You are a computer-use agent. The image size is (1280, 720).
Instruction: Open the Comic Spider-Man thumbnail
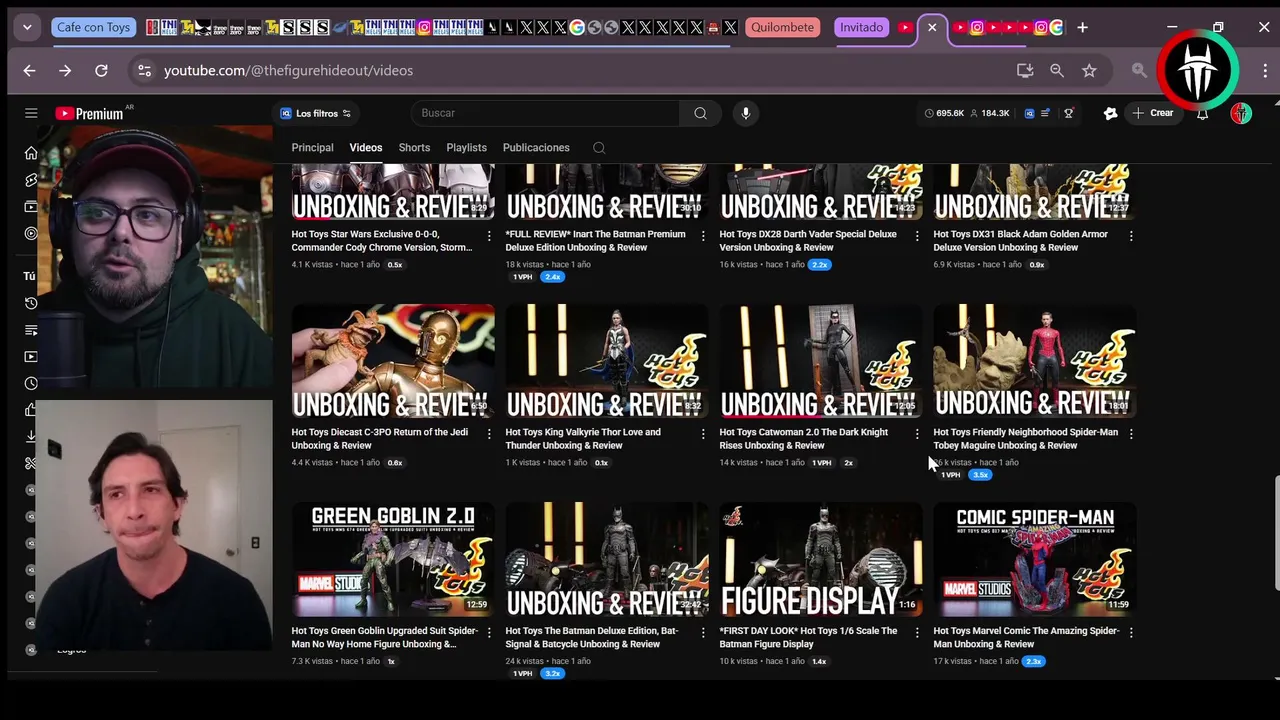click(x=1035, y=559)
